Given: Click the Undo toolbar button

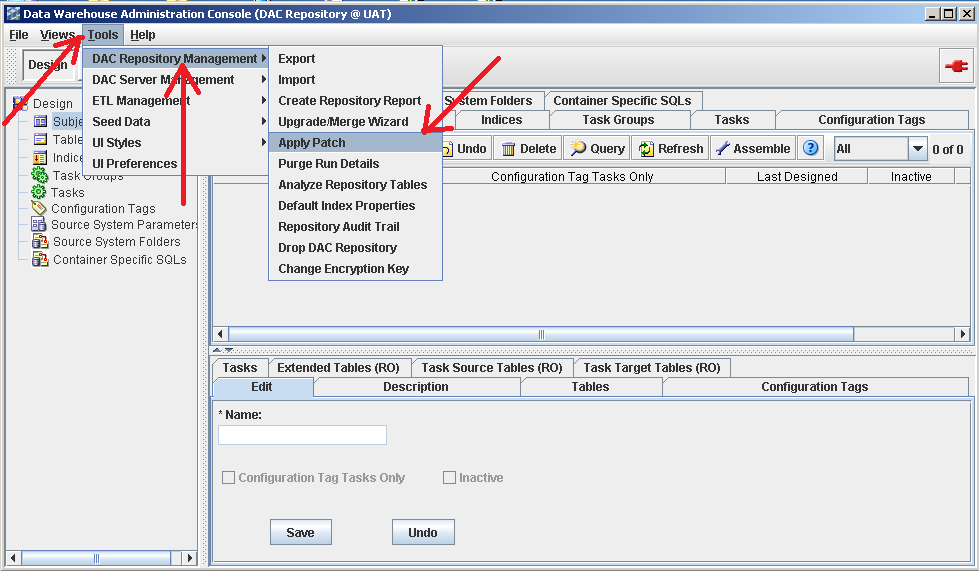Looking at the screenshot, I should click(x=466, y=149).
